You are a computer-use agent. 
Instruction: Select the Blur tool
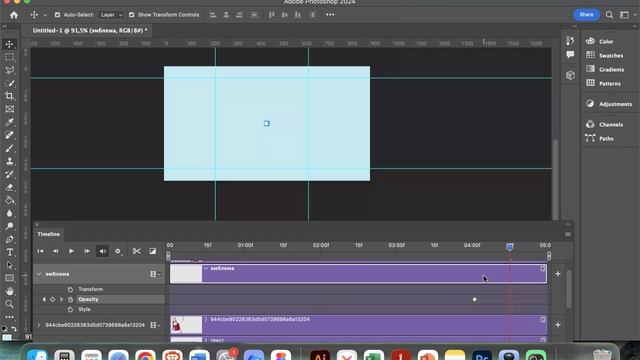(x=9, y=213)
